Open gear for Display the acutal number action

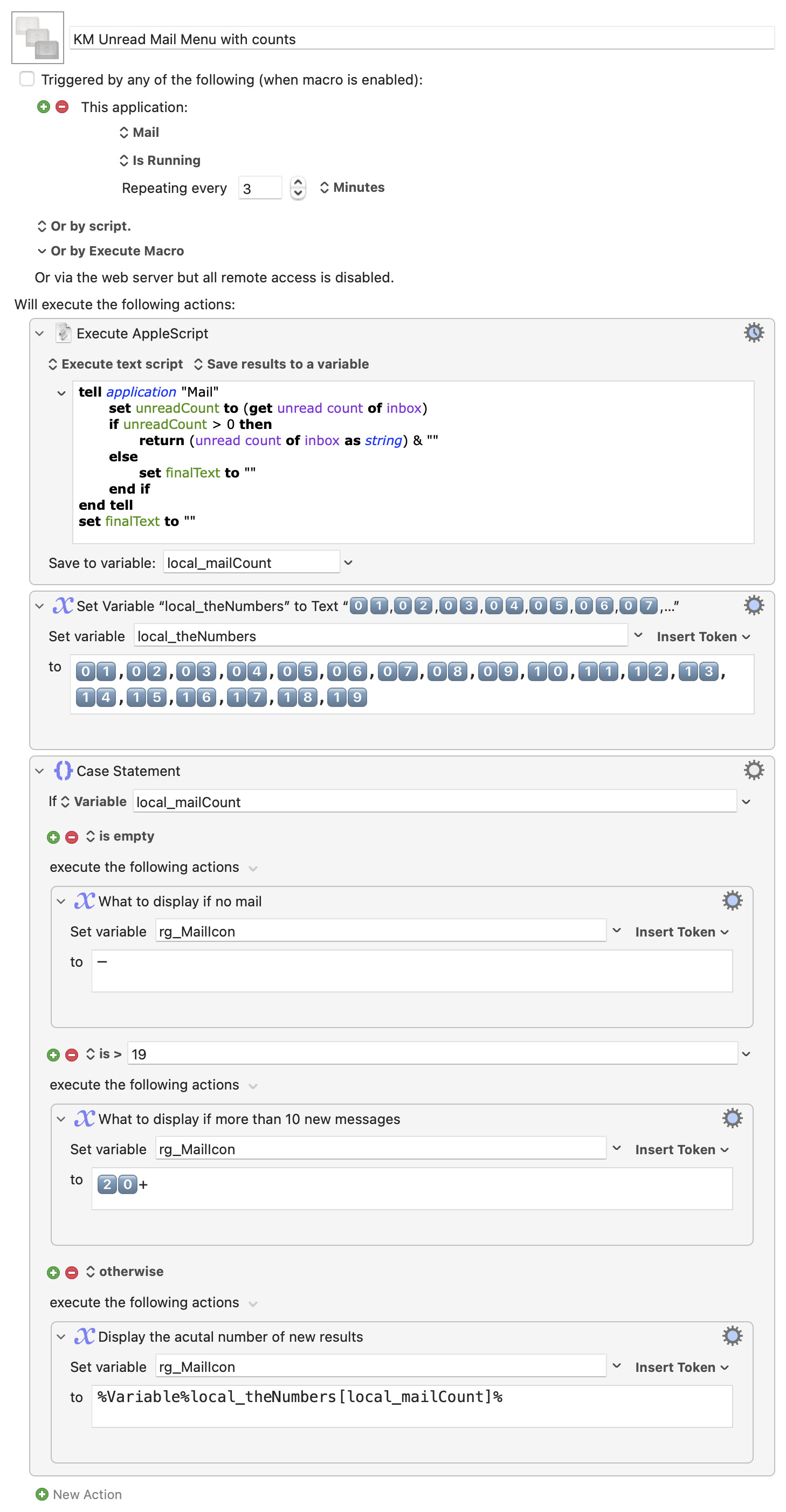732,1336
